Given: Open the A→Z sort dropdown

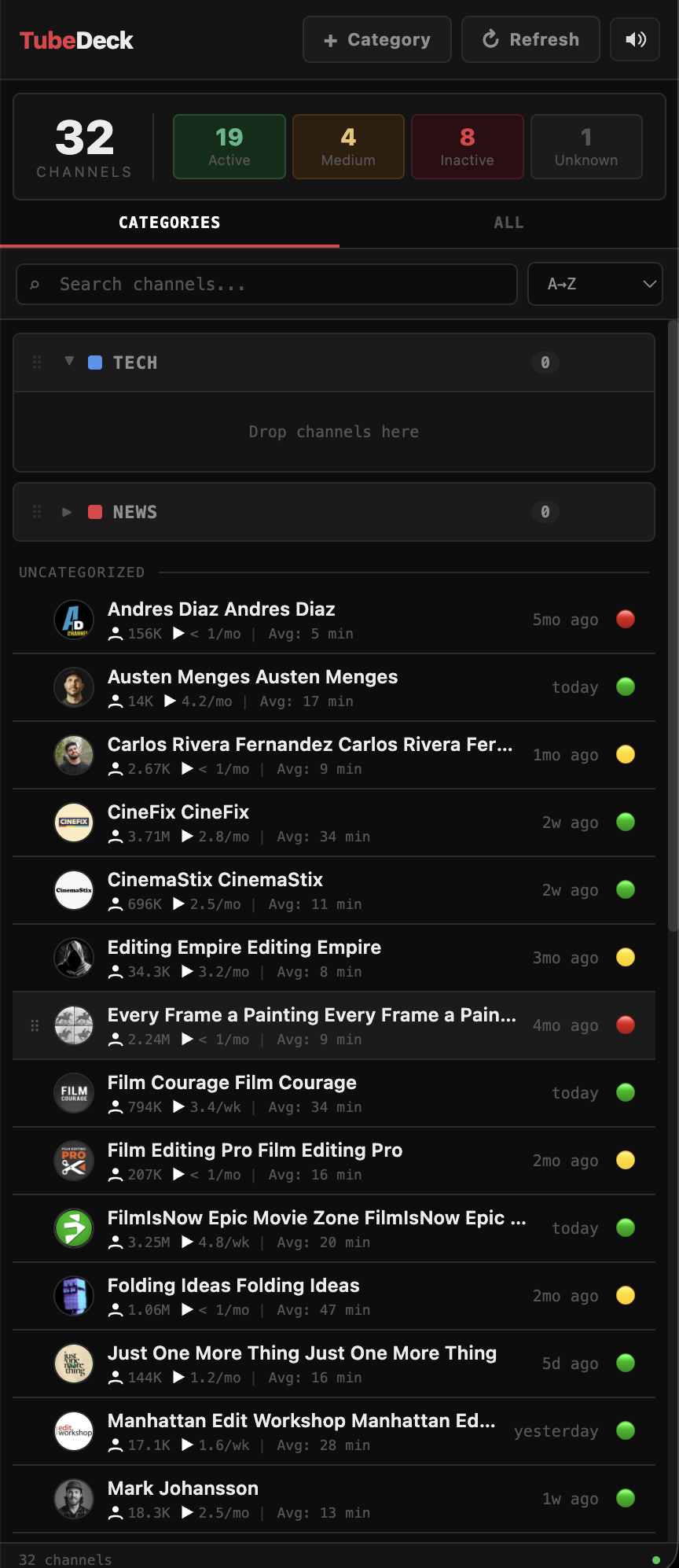Looking at the screenshot, I should 595,284.
